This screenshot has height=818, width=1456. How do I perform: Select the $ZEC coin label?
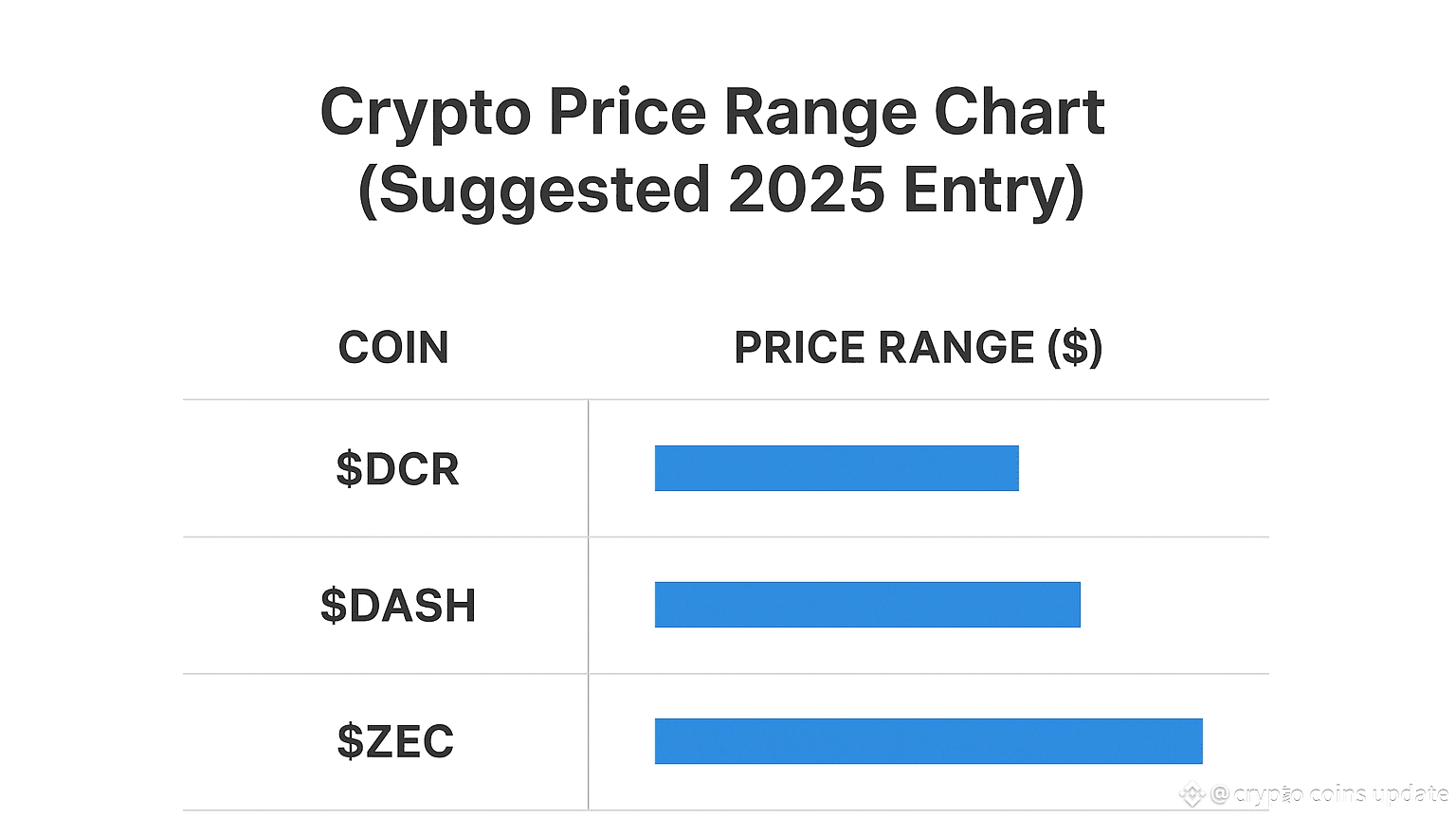click(396, 741)
